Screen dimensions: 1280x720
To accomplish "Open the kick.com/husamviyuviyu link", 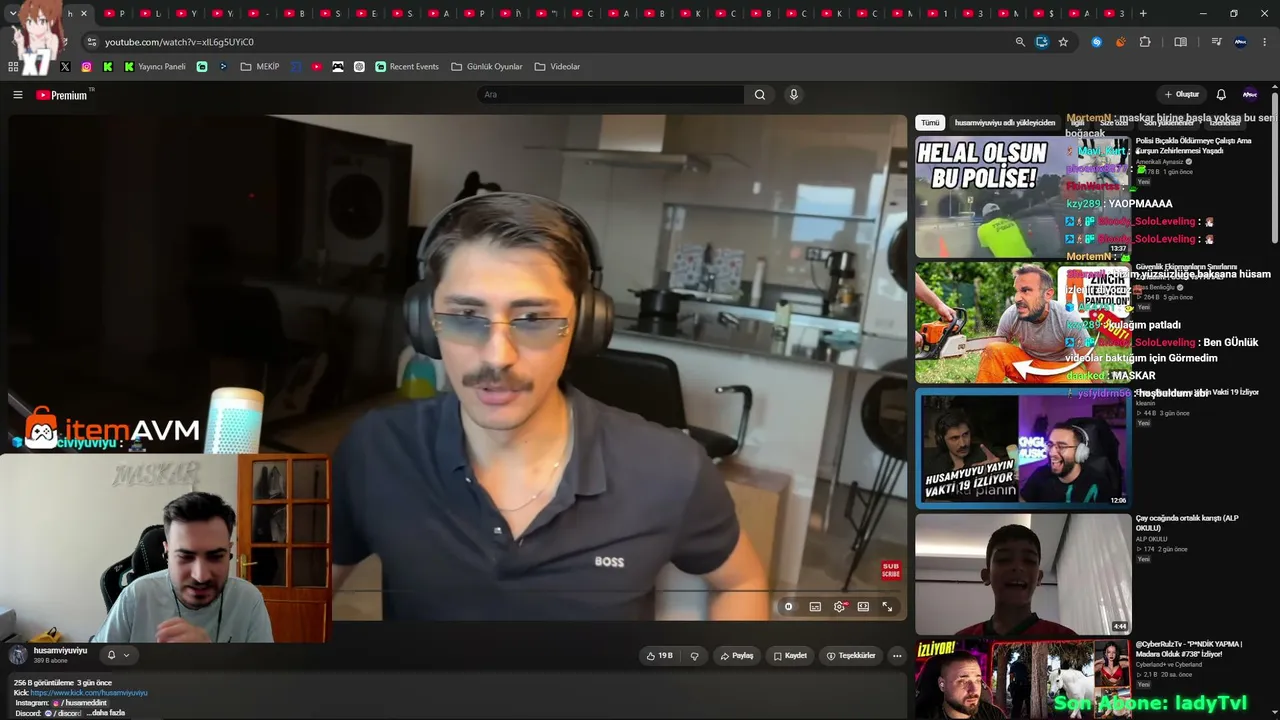I will click(x=89, y=693).
